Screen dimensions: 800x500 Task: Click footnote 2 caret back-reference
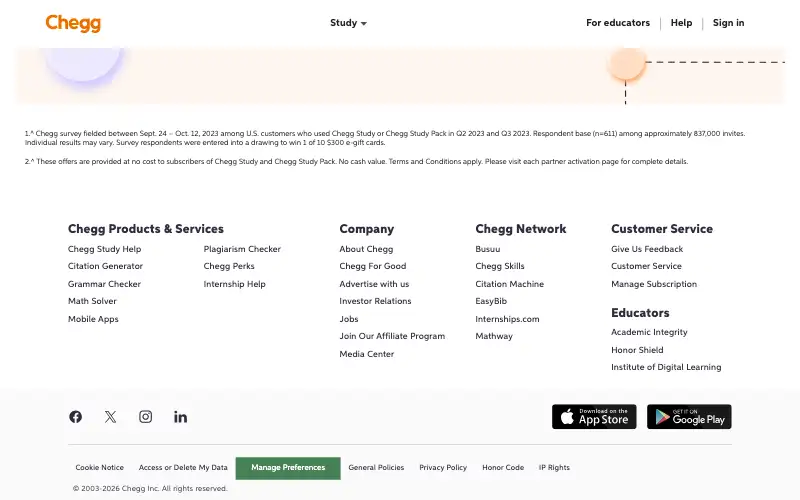[32, 161]
